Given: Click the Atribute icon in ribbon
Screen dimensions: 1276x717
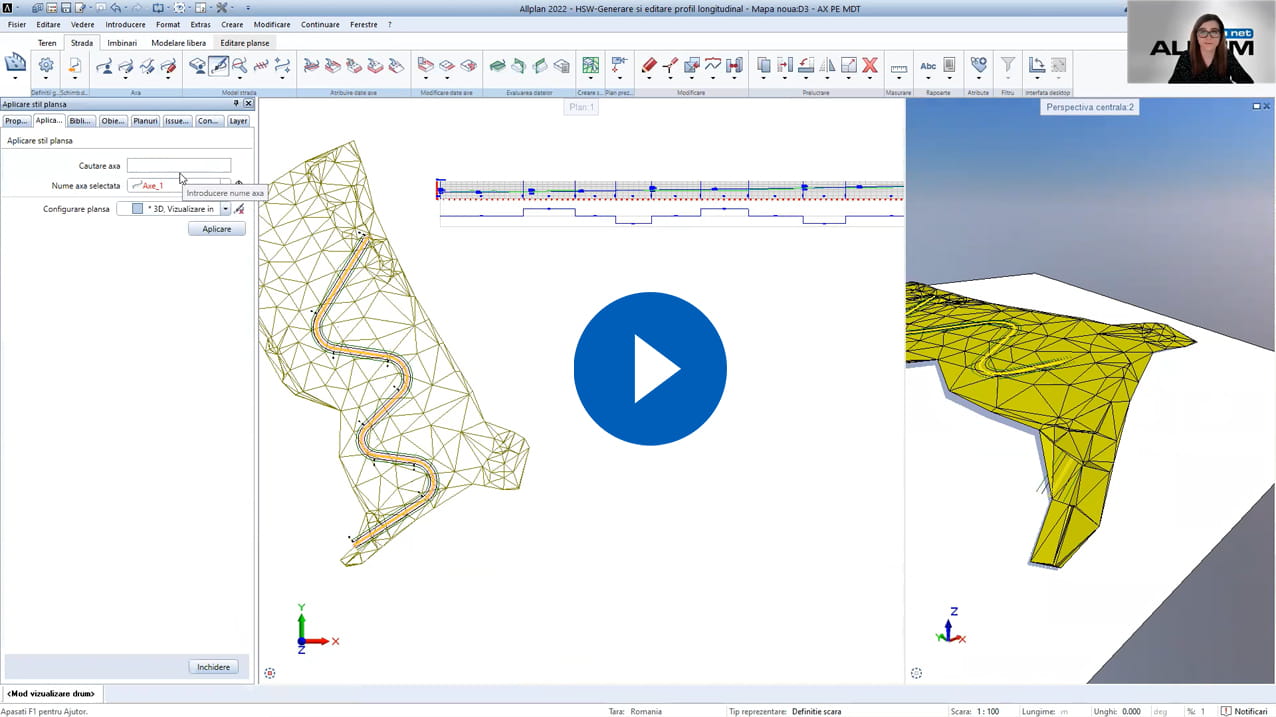Looking at the screenshot, I should [x=978, y=65].
